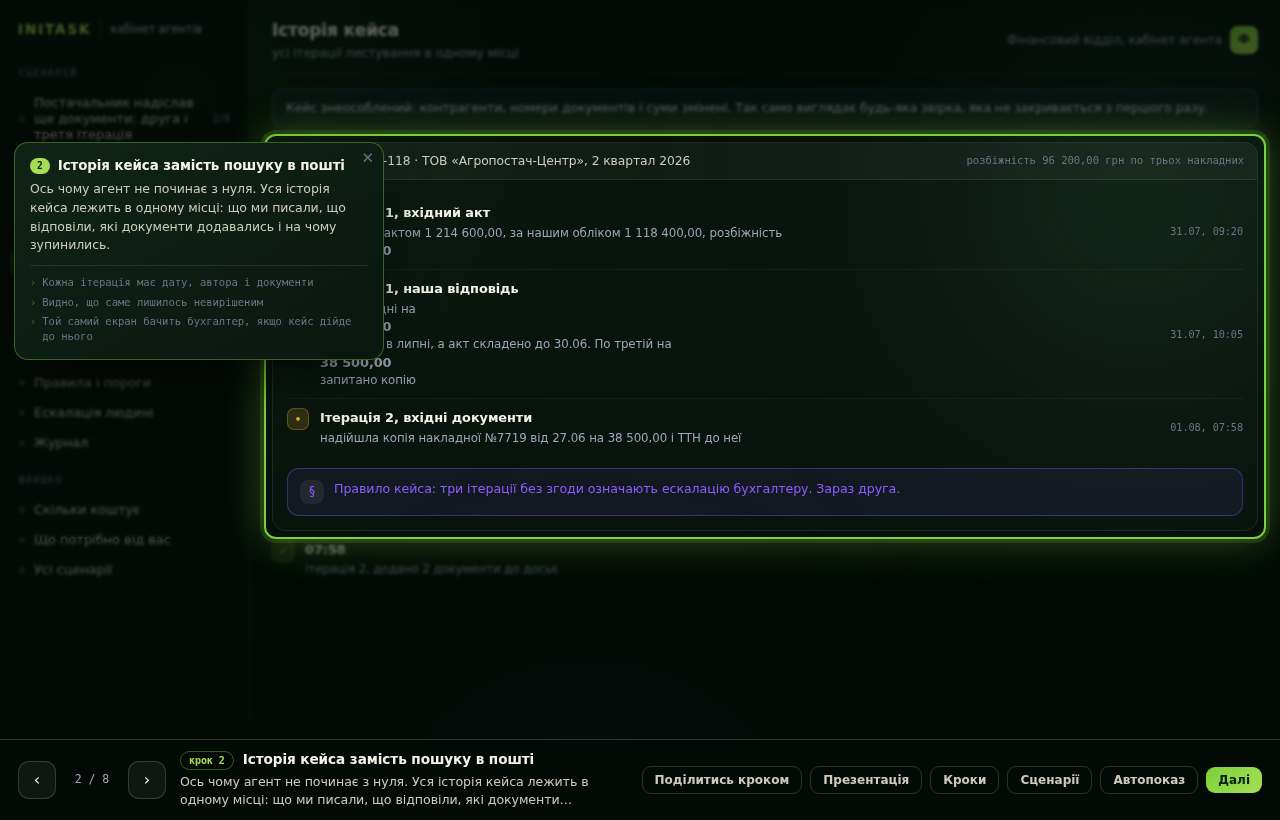
Task: Click the bullet Кожна ітерація має дату, автора і документи
Action: [177, 282]
